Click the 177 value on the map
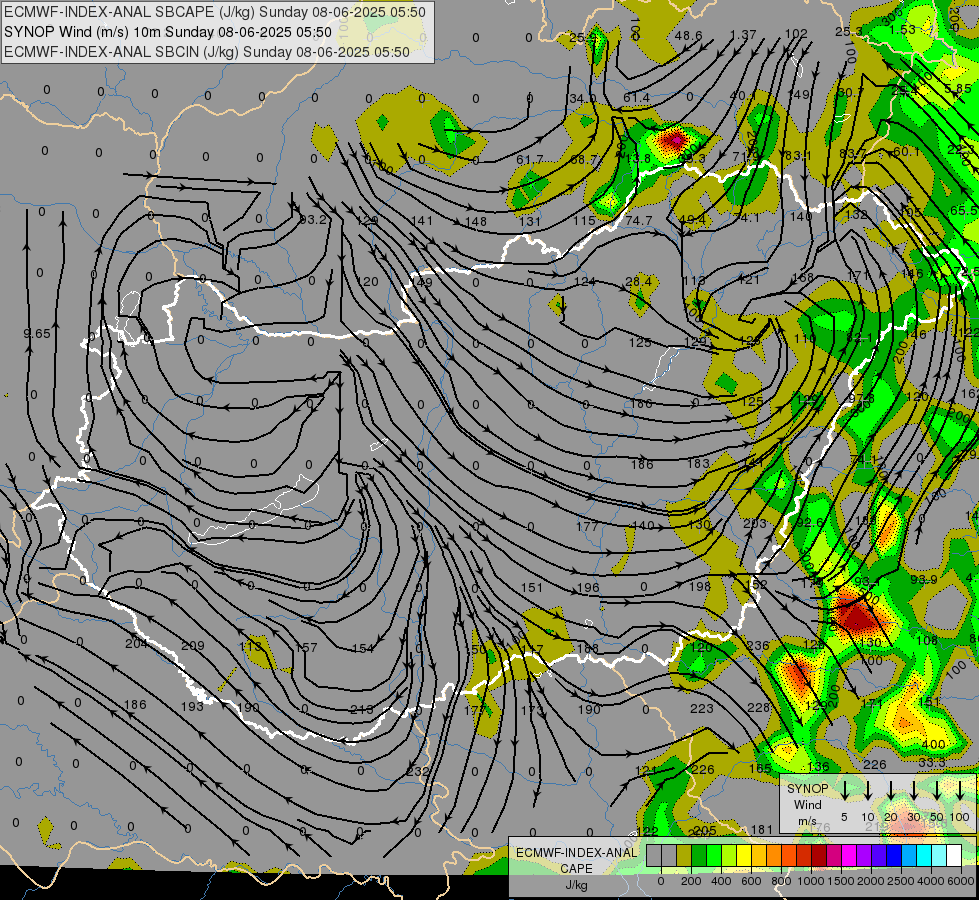 click(588, 526)
